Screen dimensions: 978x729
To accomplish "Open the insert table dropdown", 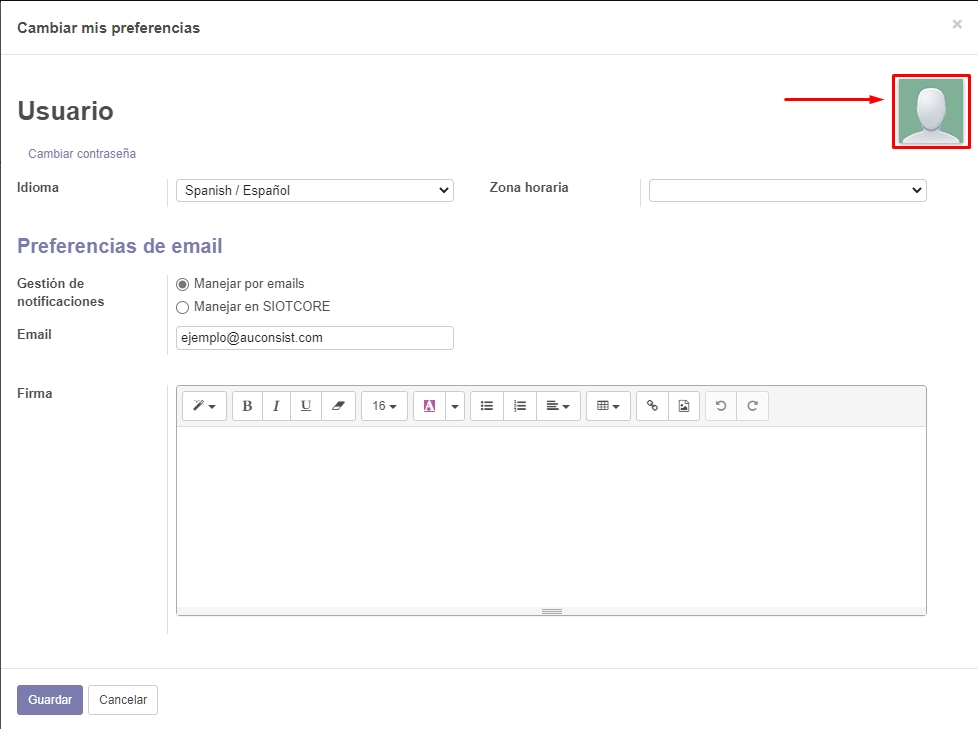I will click(x=608, y=406).
